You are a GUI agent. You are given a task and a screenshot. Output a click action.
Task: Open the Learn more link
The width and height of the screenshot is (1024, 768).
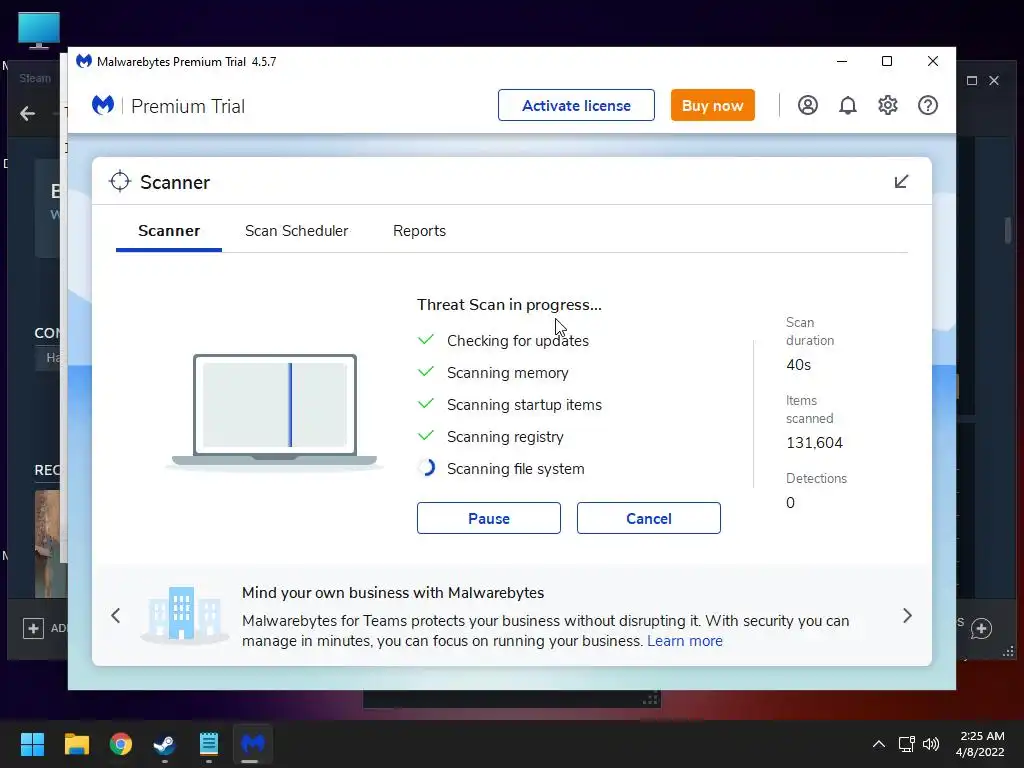(684, 641)
